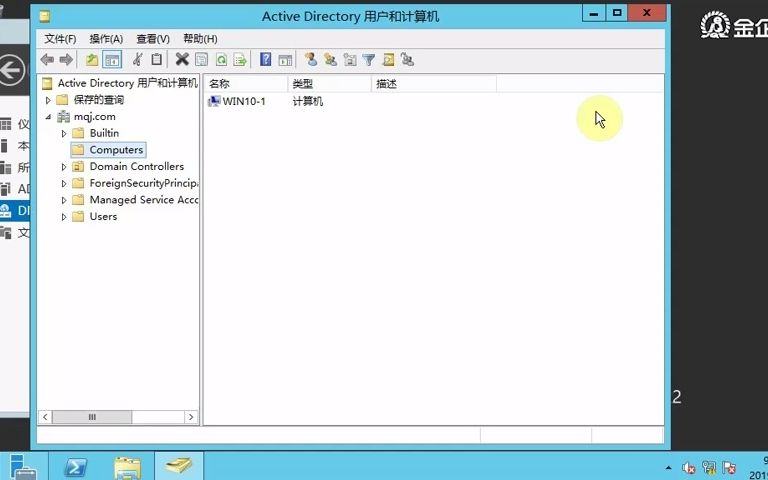Create a new user with the toolbar icon

coord(311,60)
